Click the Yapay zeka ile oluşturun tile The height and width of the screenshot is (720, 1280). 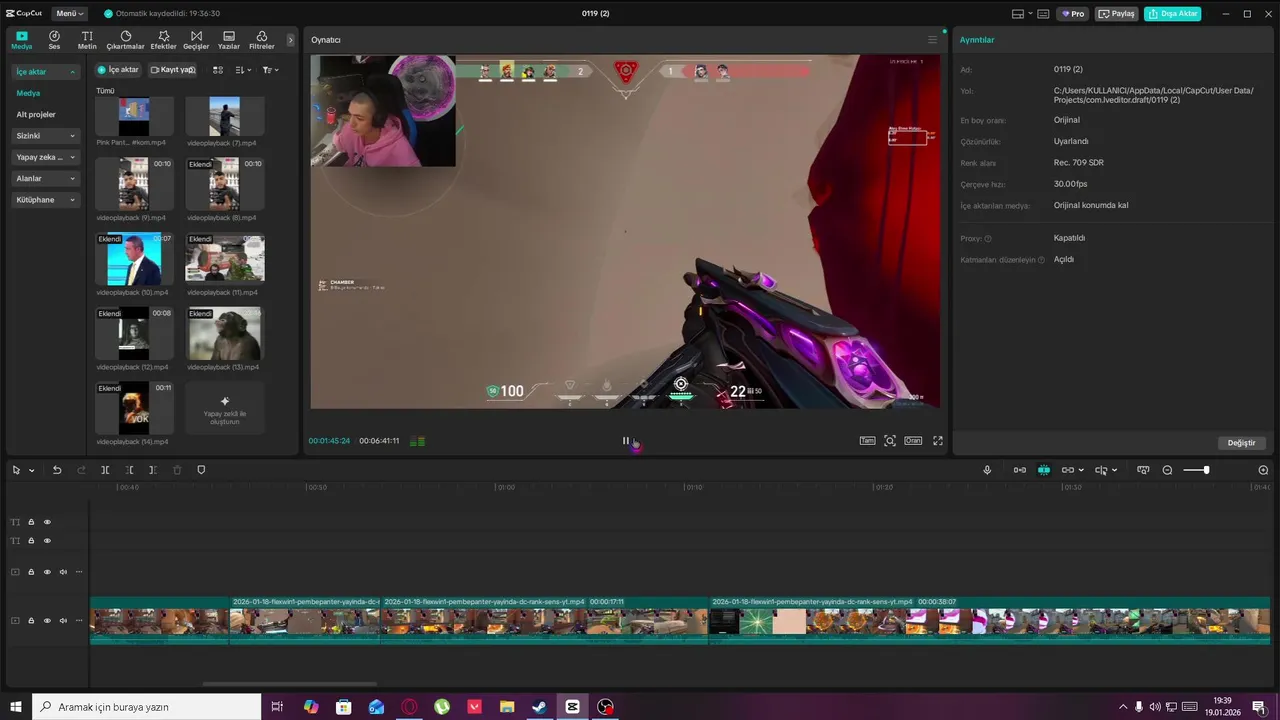225,408
